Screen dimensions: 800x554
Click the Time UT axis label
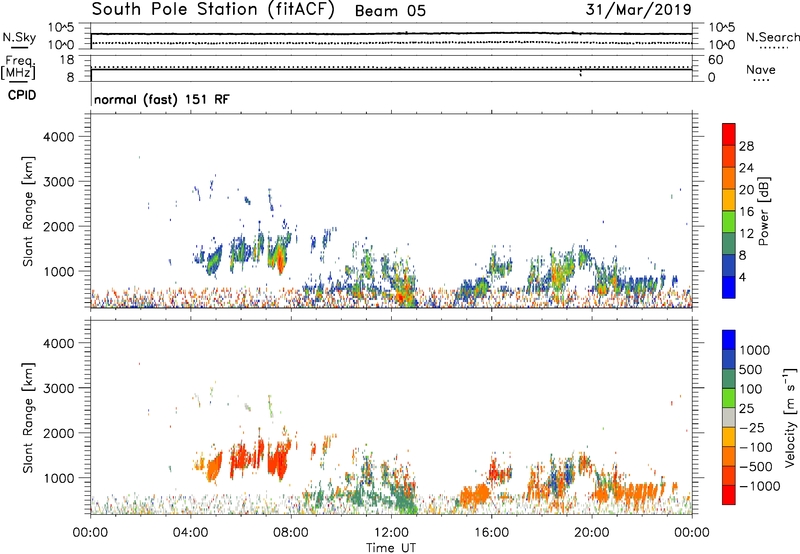(x=391, y=548)
